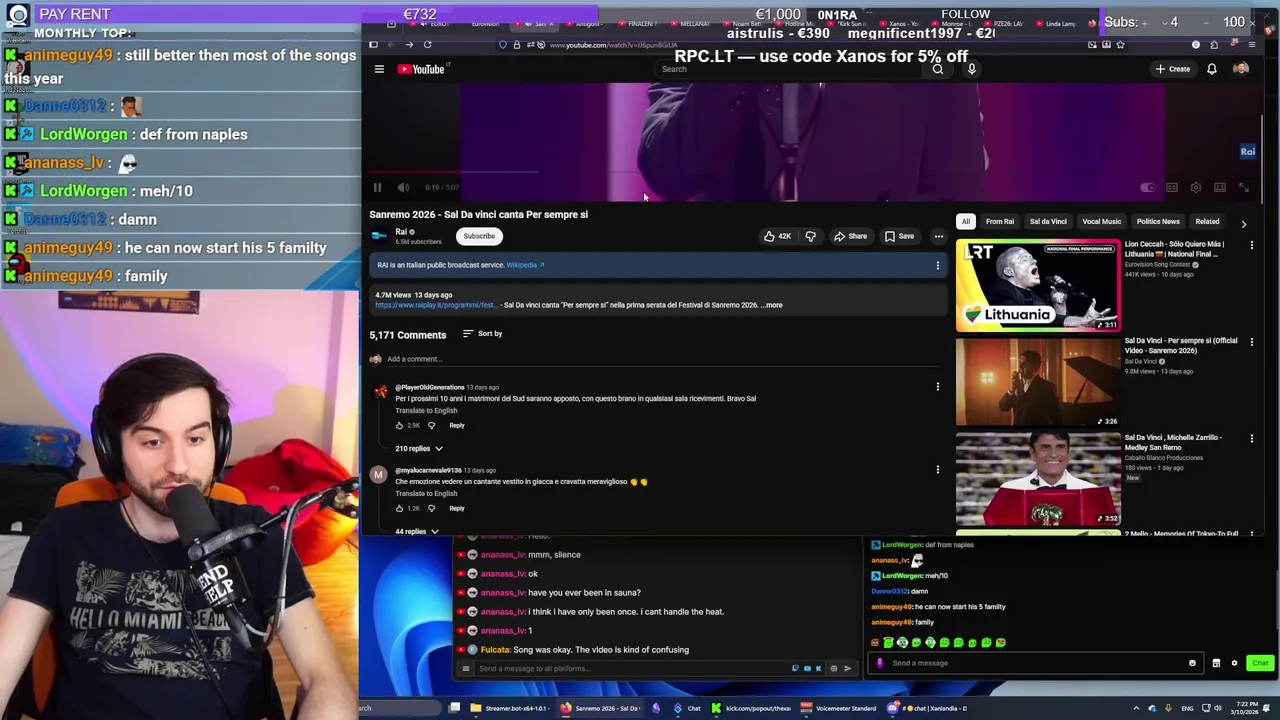Screen dimensions: 1280x720
Task: Bookmark page with star icon
Action: pos(1120,44)
